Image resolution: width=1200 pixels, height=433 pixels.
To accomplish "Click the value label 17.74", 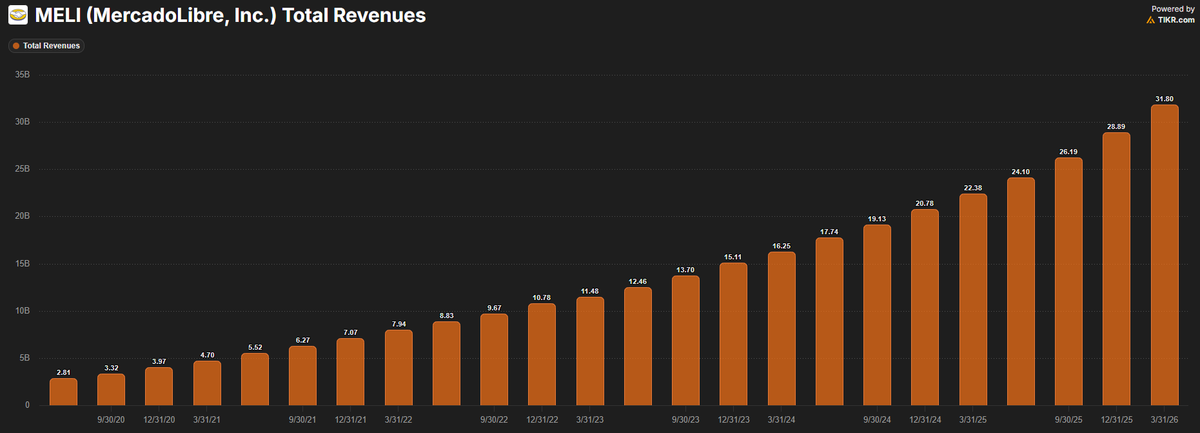I will [x=830, y=232].
